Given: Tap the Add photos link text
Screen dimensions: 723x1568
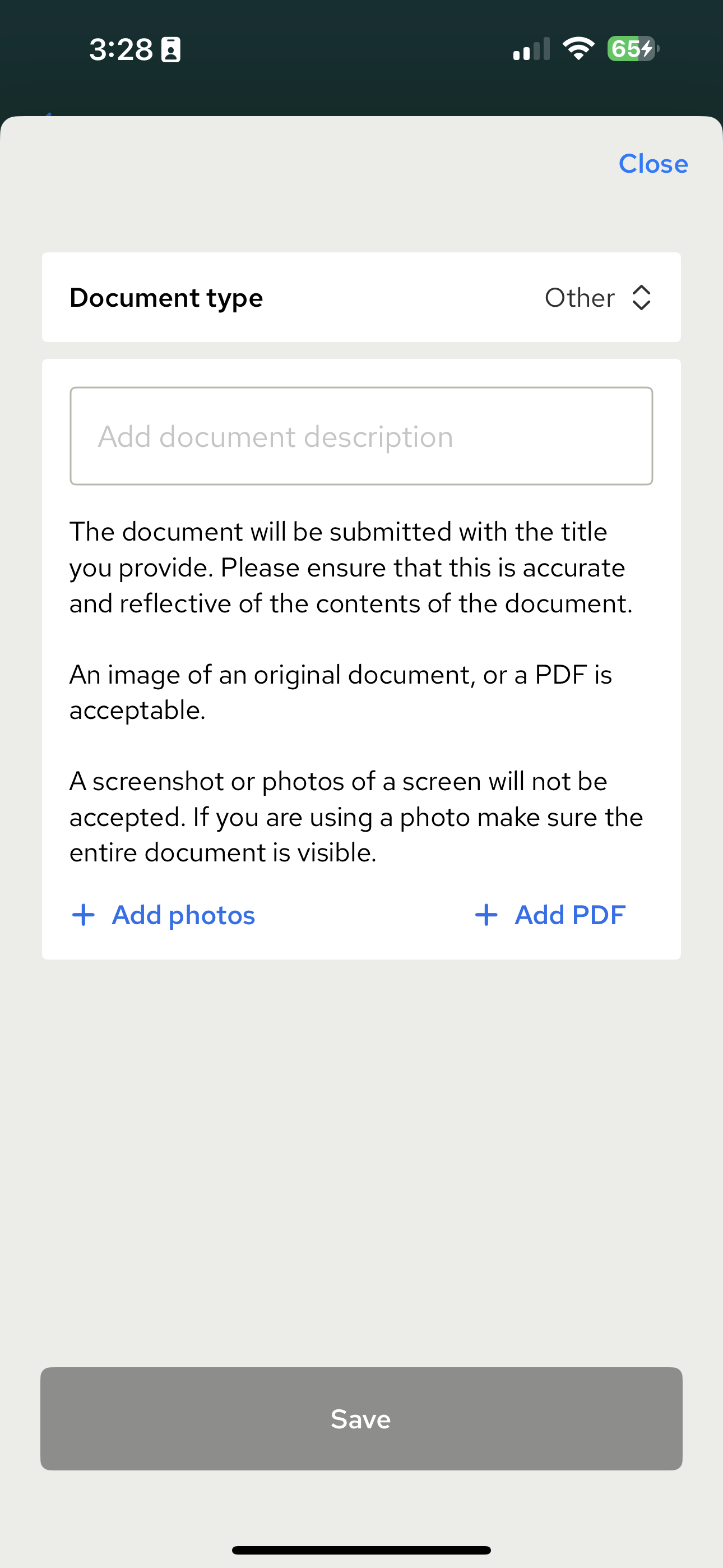Looking at the screenshot, I should coord(183,915).
